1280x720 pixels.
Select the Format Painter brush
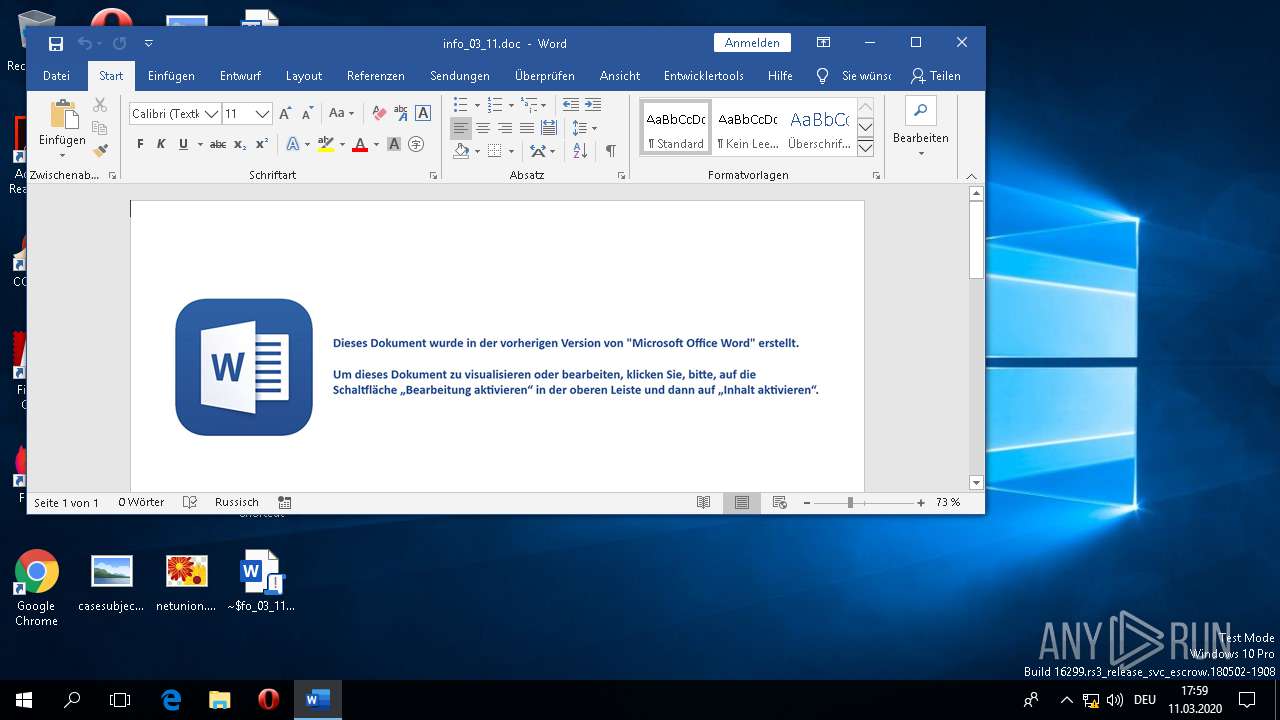99,151
